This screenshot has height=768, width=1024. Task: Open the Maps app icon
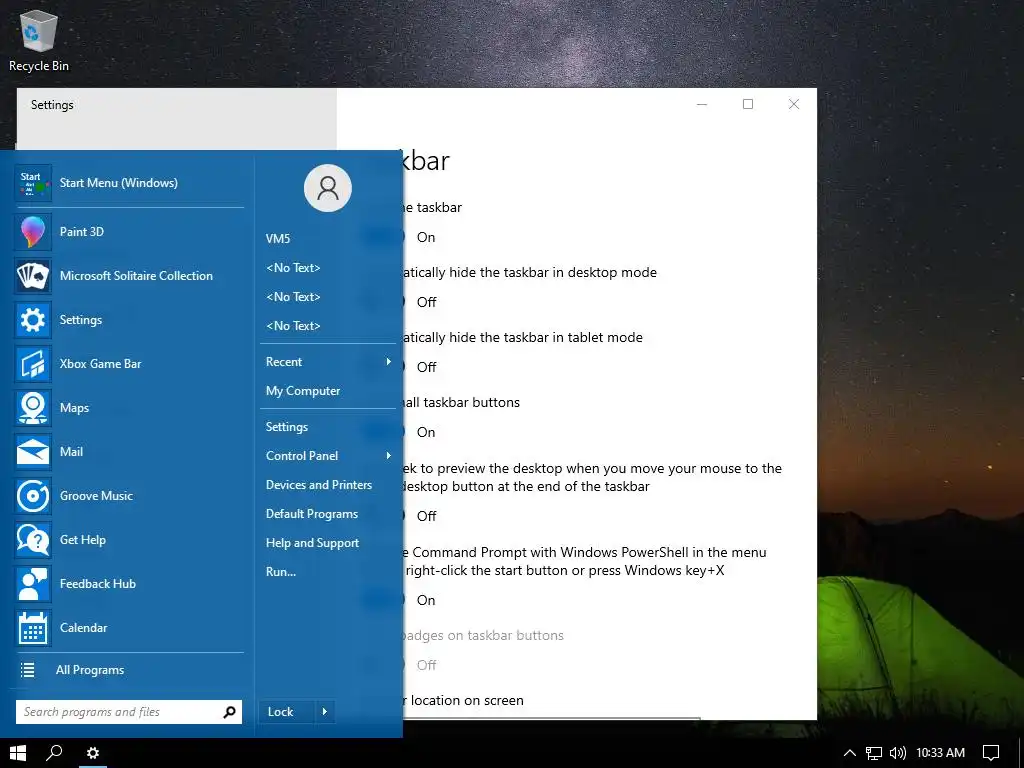(x=33, y=408)
